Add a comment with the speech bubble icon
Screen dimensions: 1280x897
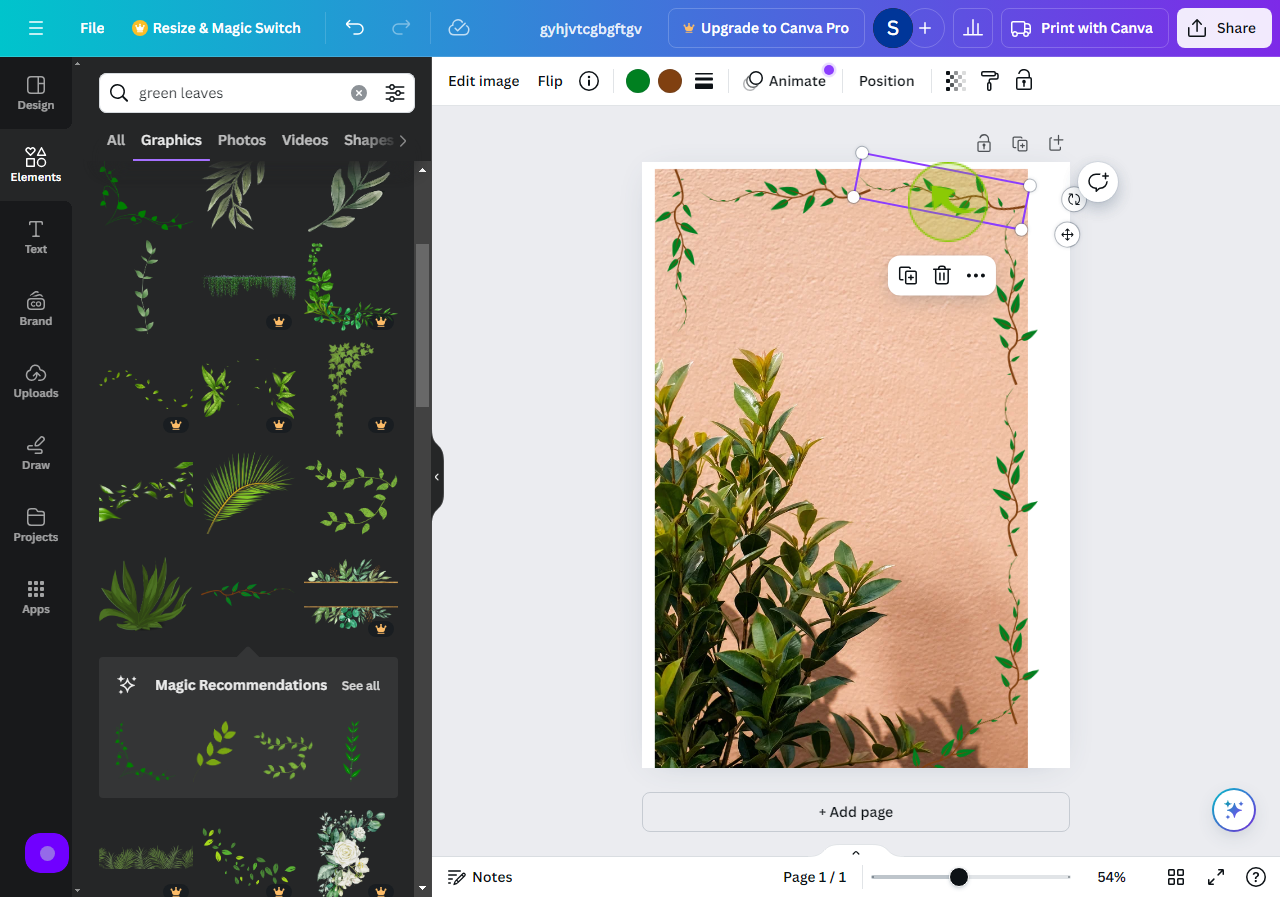tap(1098, 182)
